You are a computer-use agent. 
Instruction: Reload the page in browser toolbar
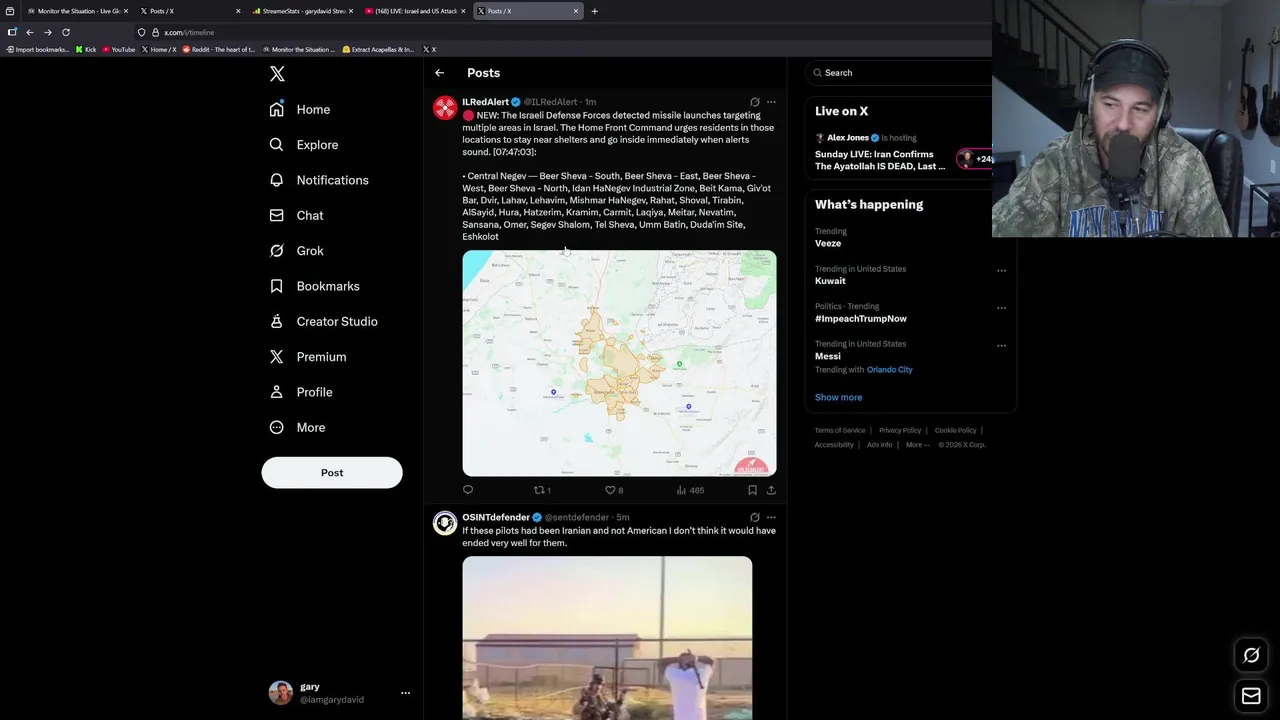click(66, 32)
